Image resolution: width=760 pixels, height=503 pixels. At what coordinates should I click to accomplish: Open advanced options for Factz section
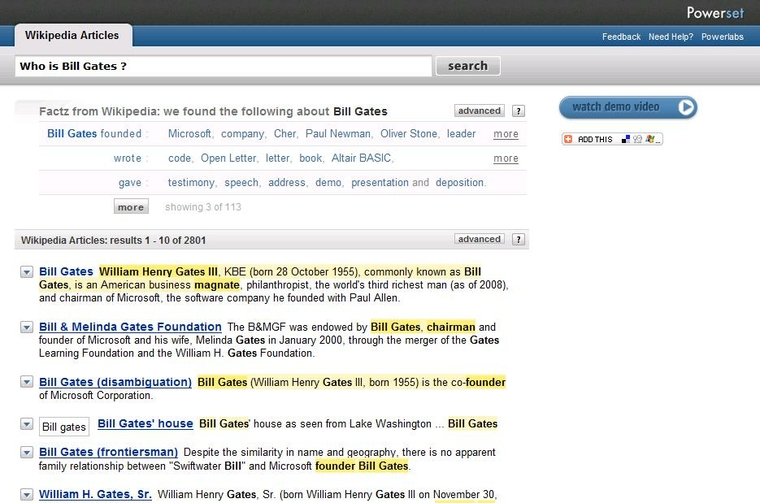click(x=479, y=111)
